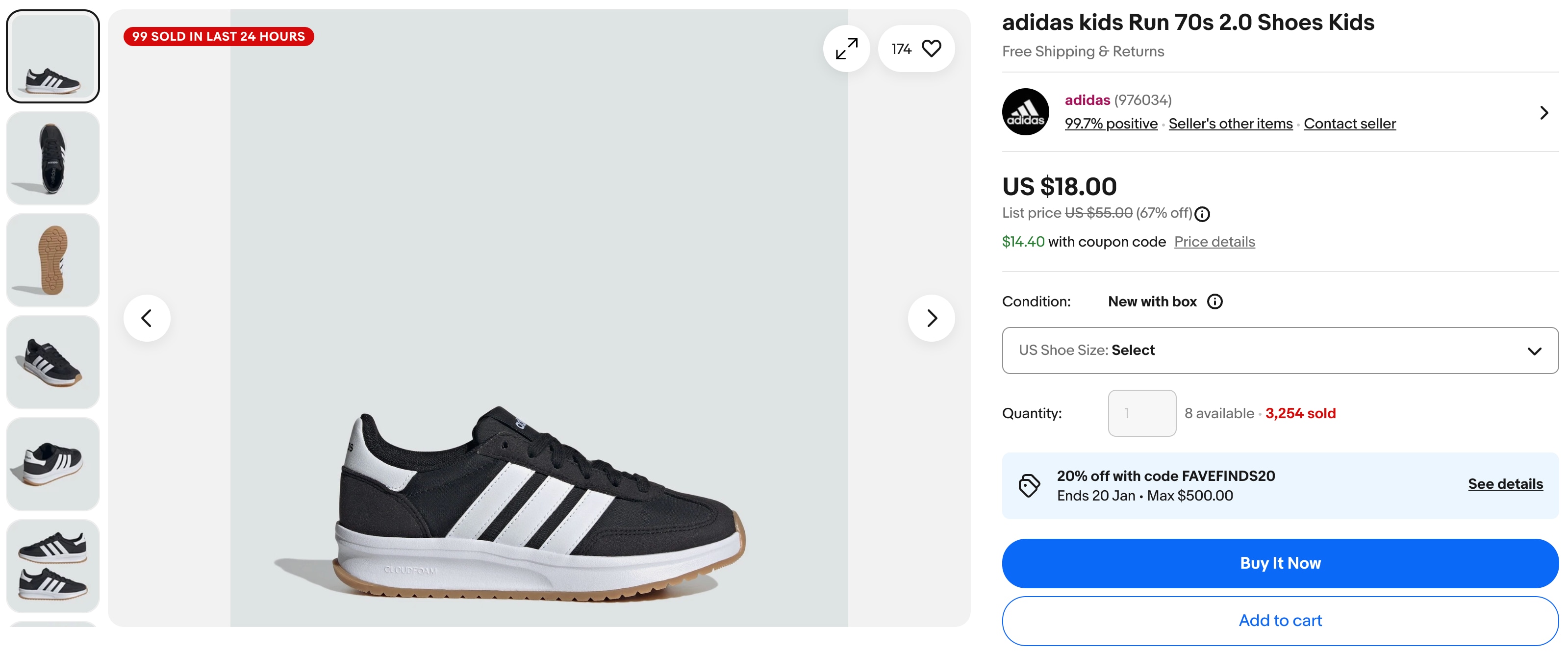Select the shoe sole thumbnail
The width and height of the screenshot is (1568, 652).
tap(53, 261)
